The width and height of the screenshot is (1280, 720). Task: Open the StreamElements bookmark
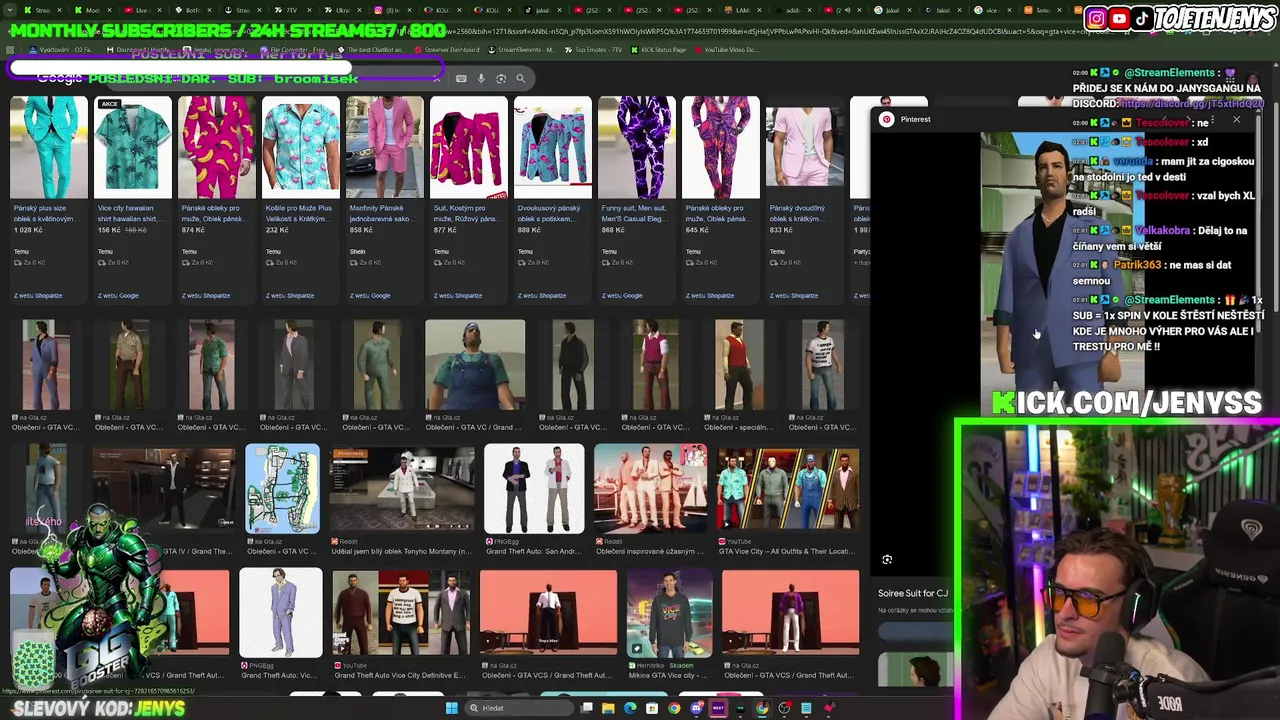click(522, 49)
